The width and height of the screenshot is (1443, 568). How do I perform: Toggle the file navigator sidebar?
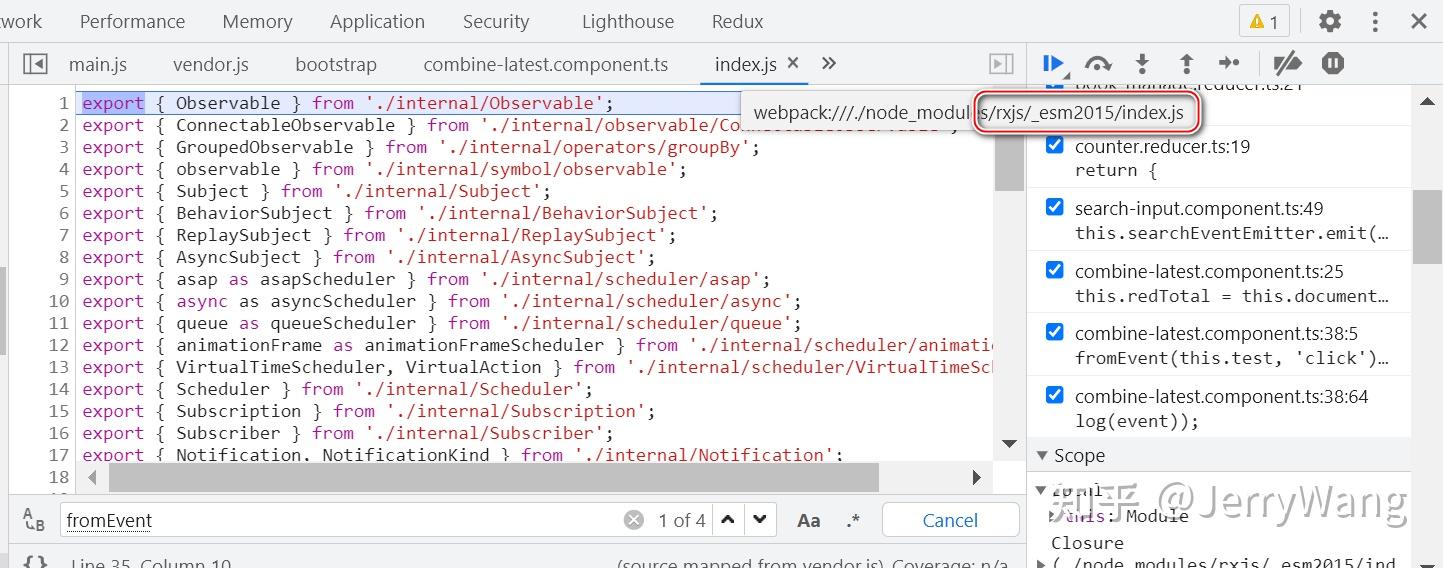tap(35, 64)
